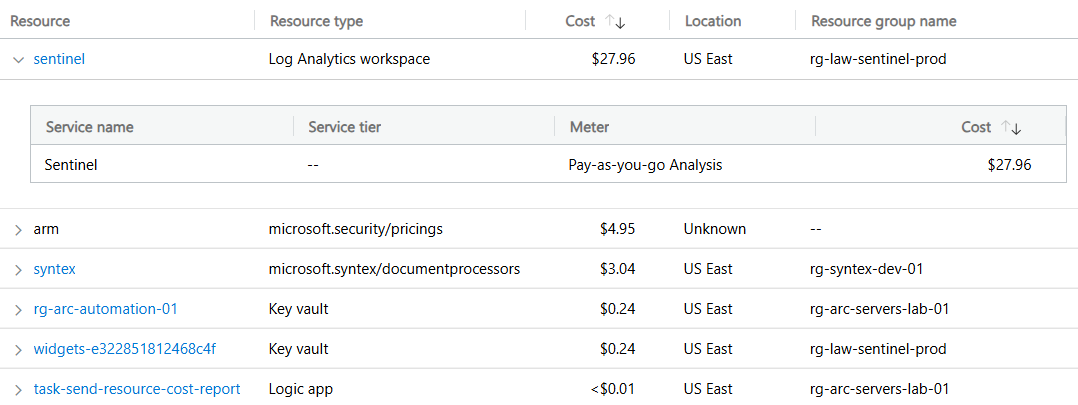Expand the widgets-e322851812468c4f row
This screenshot has width=1078, height=405.
(x=17, y=349)
